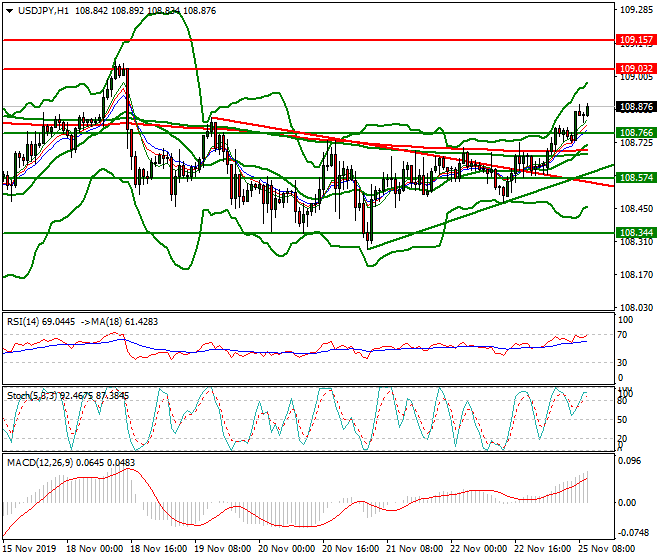The height and width of the screenshot is (560, 660).
Task: Select the 19 Nov 08:00 time label
Action: [x=223, y=549]
